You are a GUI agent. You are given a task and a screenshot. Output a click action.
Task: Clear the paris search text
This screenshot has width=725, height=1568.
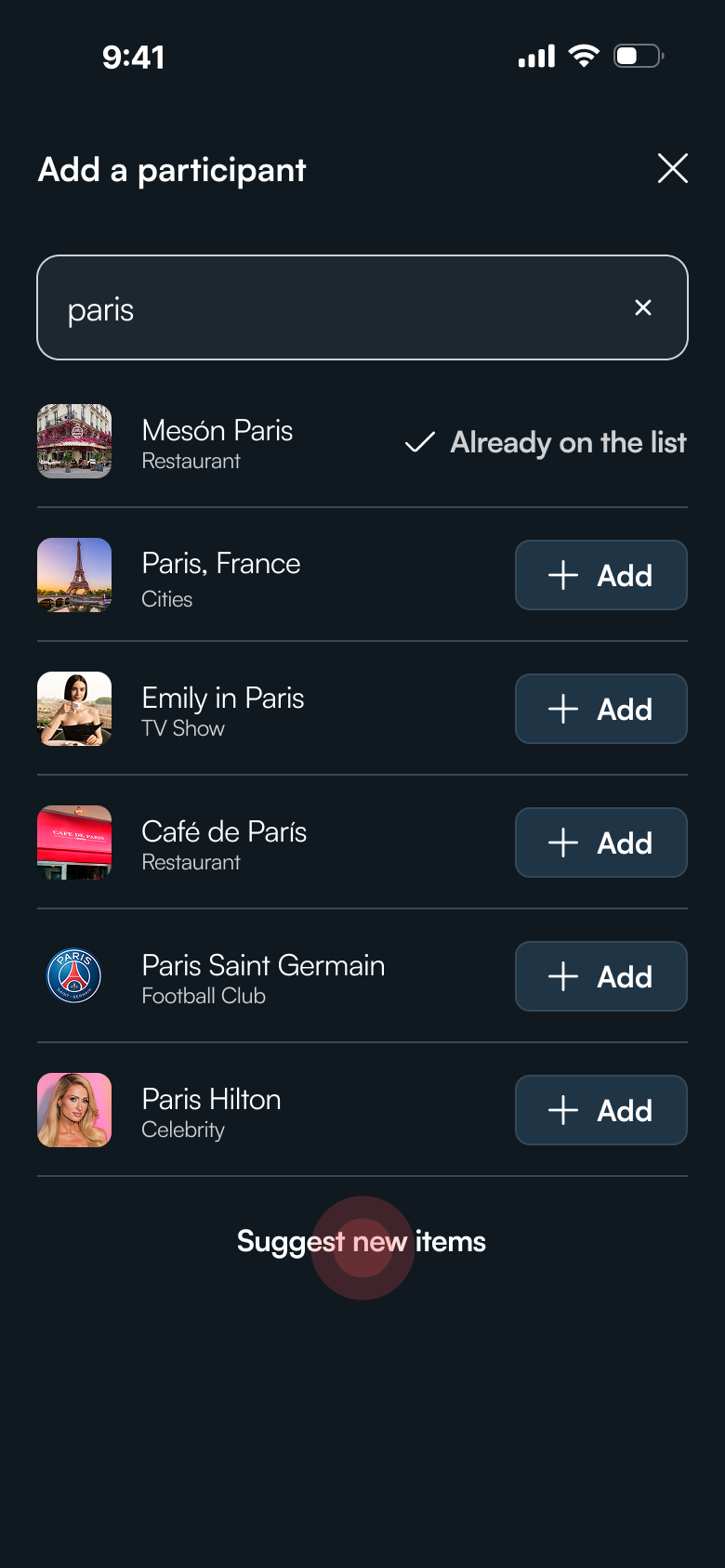pyautogui.click(x=642, y=307)
